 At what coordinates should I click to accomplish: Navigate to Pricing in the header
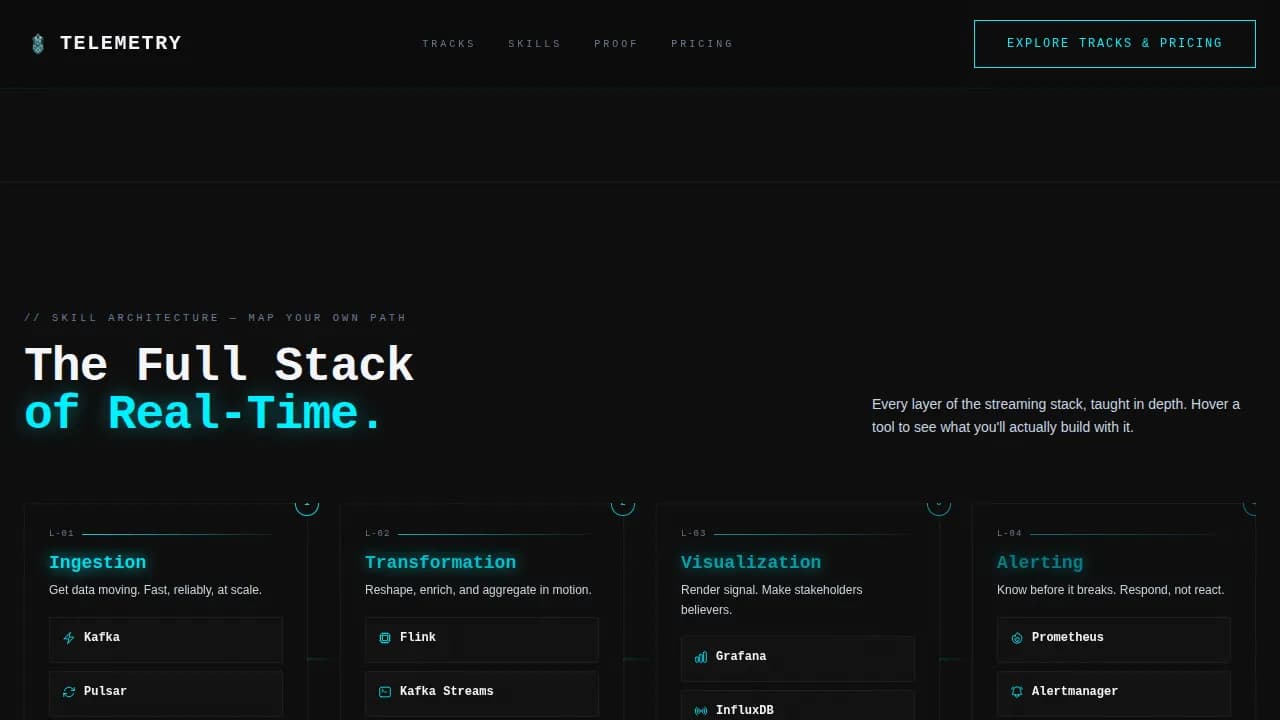click(x=702, y=44)
